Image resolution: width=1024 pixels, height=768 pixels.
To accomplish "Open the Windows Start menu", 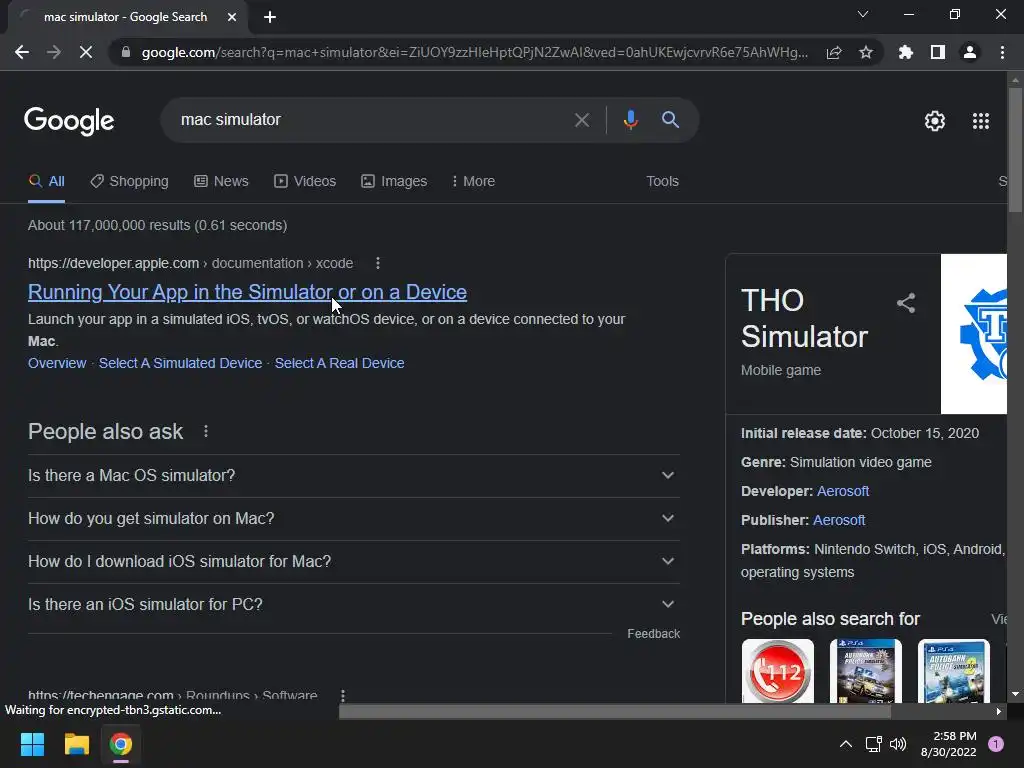I will point(32,744).
